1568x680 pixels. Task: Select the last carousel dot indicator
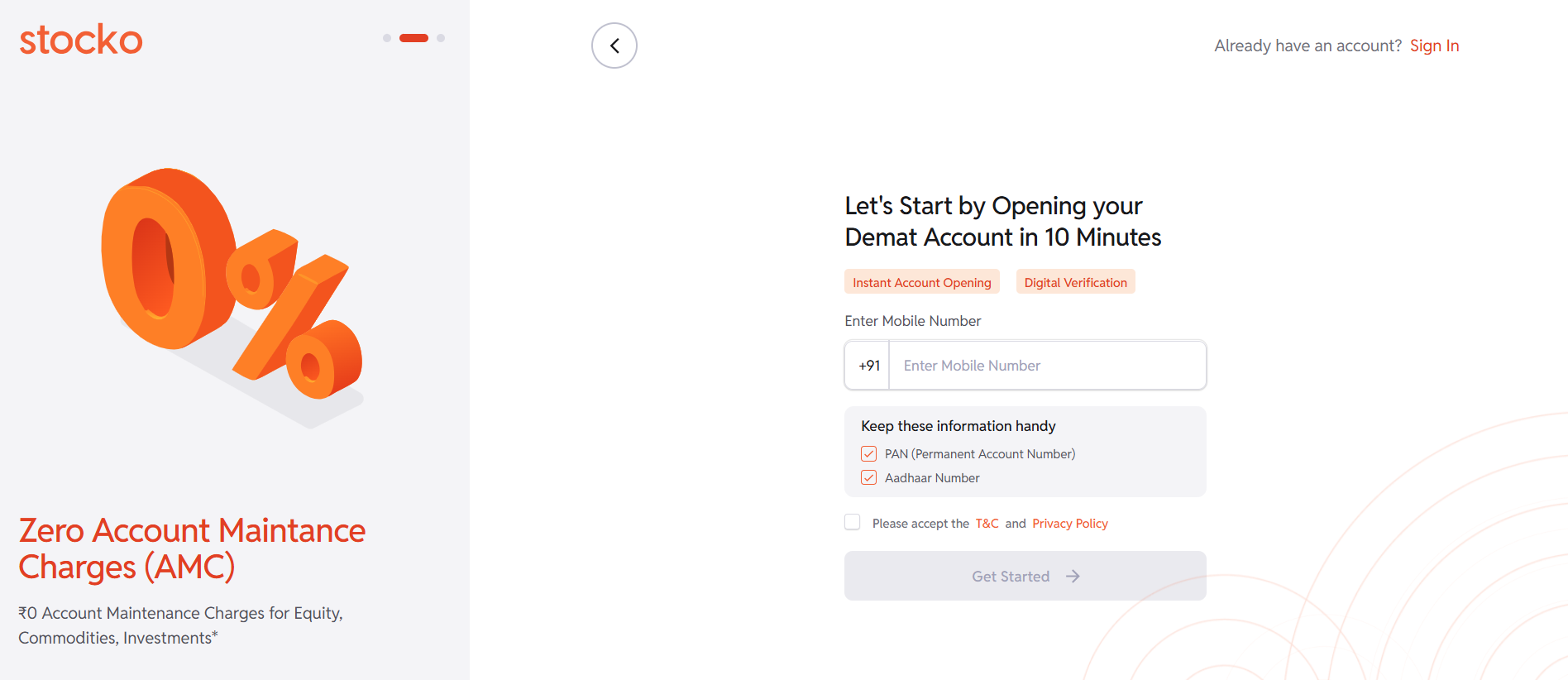coord(441,38)
